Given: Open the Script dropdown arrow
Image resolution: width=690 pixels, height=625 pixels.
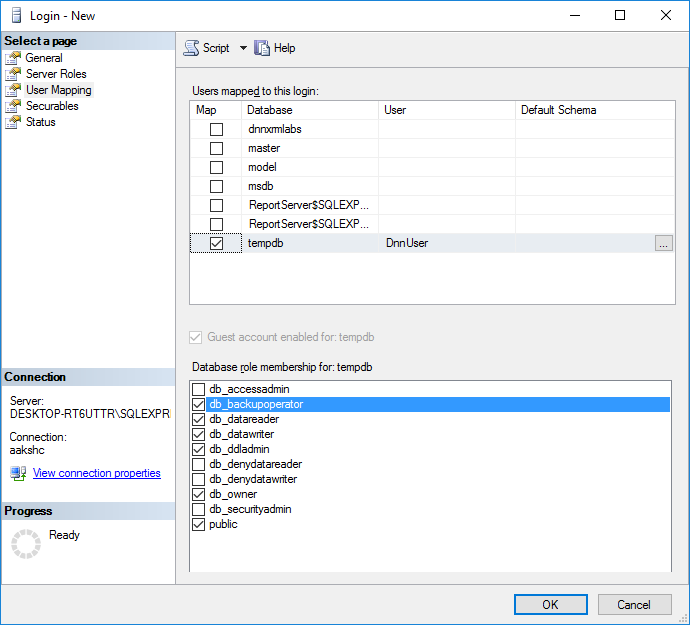Looking at the screenshot, I should [x=243, y=48].
